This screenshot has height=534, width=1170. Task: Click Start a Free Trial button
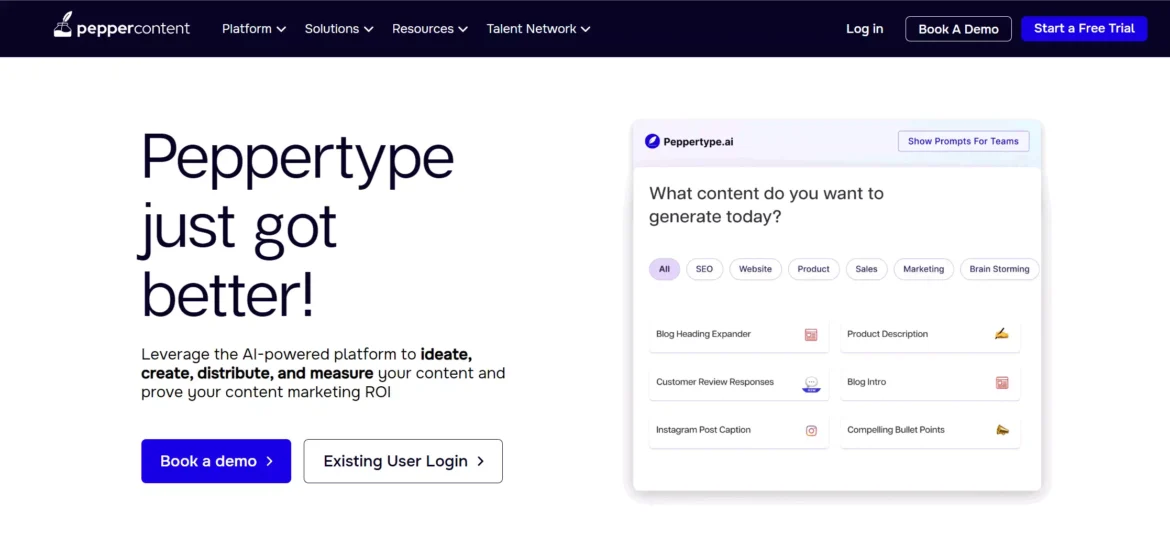click(x=1084, y=28)
